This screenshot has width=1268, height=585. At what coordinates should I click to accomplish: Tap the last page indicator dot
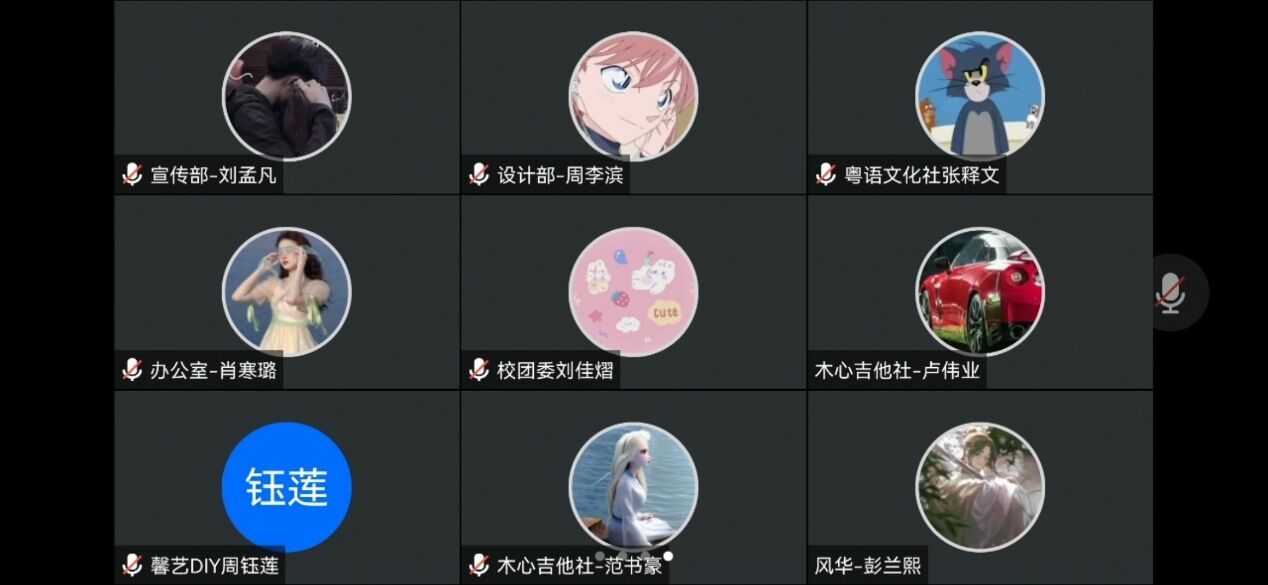pos(668,556)
